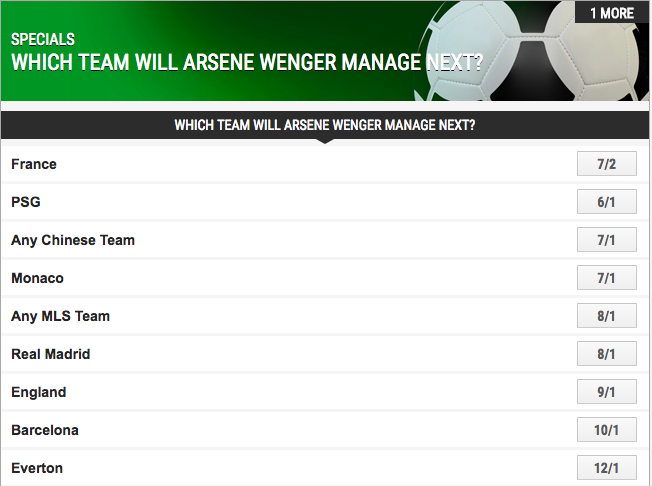
Task: Select the Any Chinese Team row label
Action: [73, 240]
